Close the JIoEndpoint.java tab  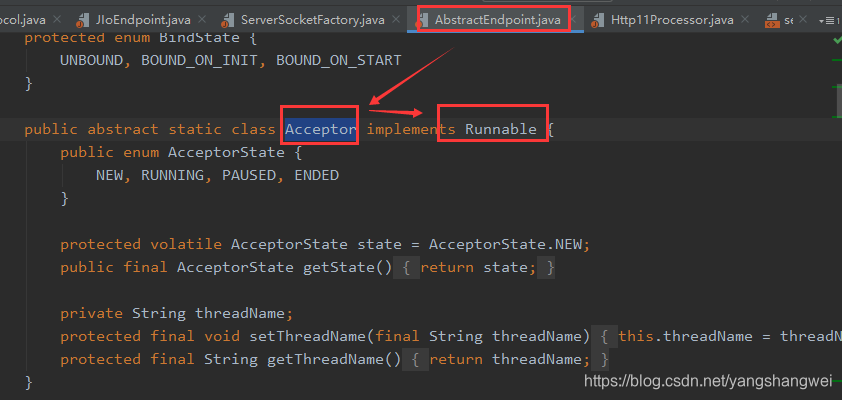pos(202,19)
